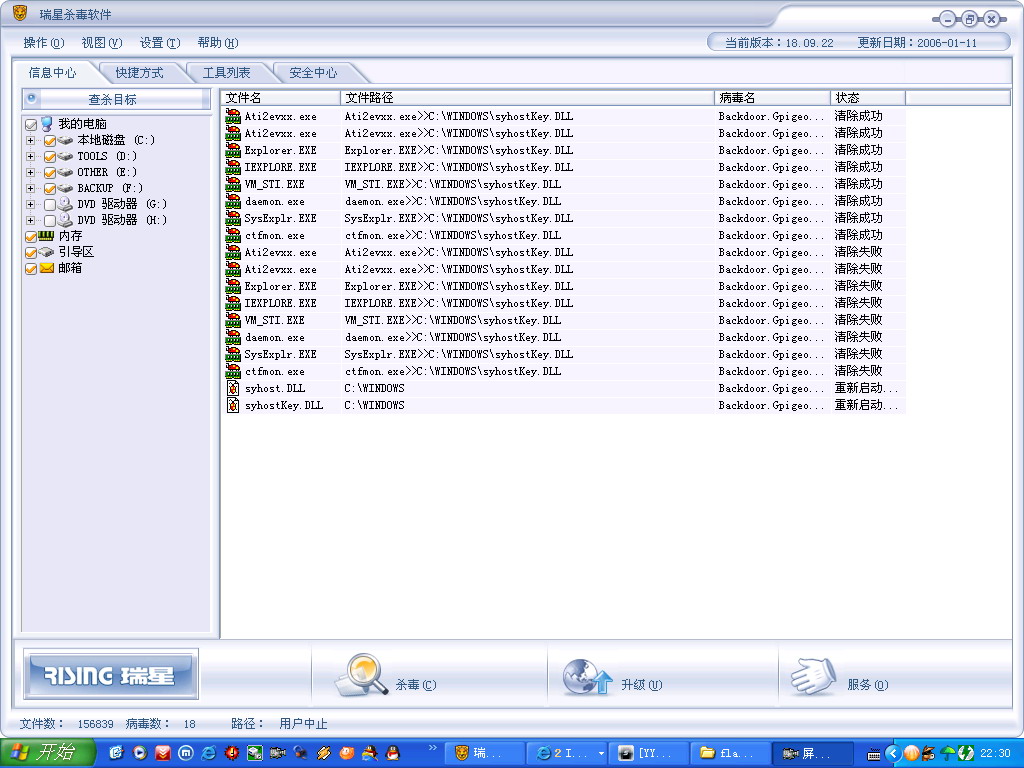
Task: Click the 升级 globe upgrade icon
Action: (x=587, y=677)
